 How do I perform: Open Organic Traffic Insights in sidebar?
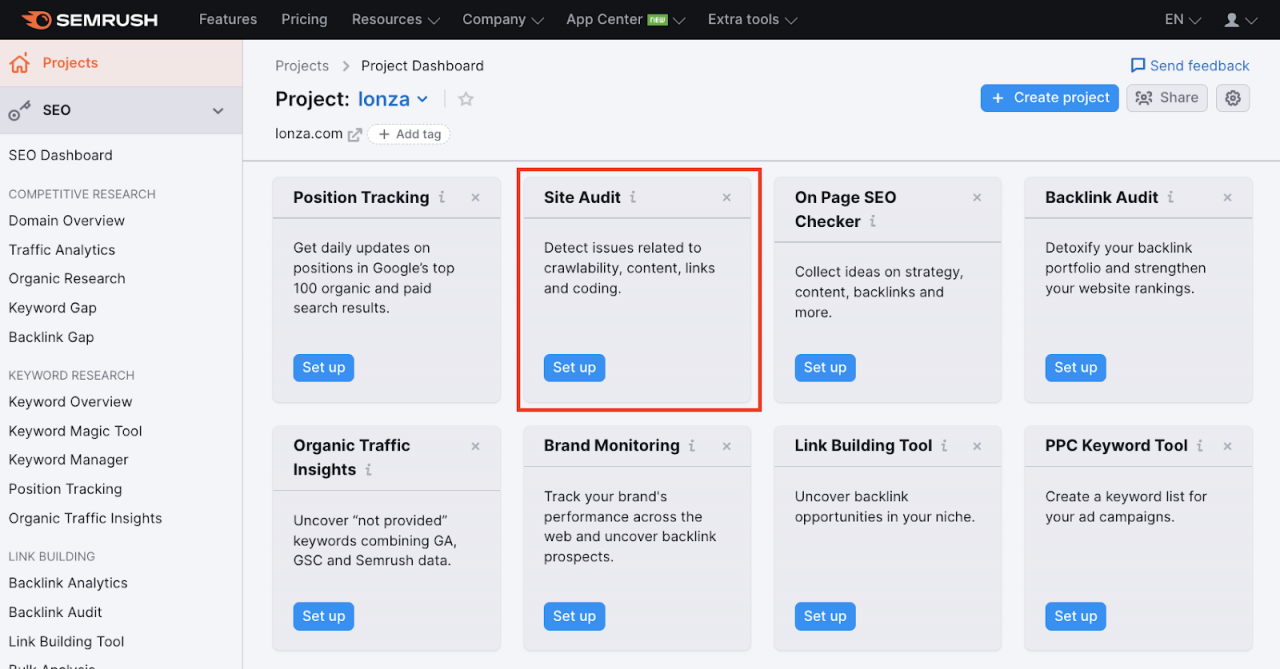[86, 518]
